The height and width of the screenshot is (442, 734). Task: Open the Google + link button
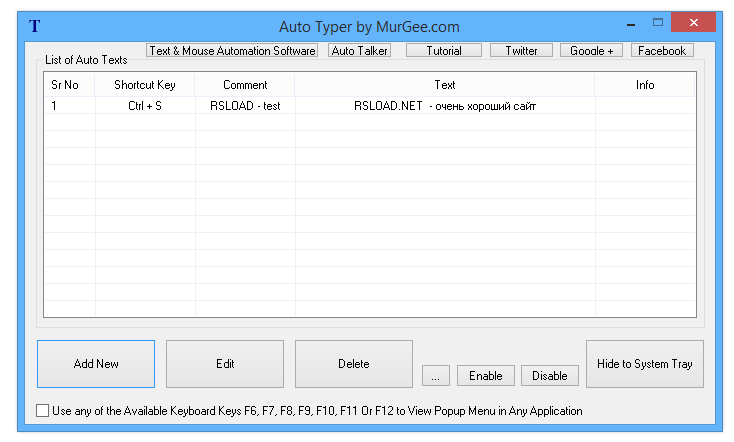point(591,50)
